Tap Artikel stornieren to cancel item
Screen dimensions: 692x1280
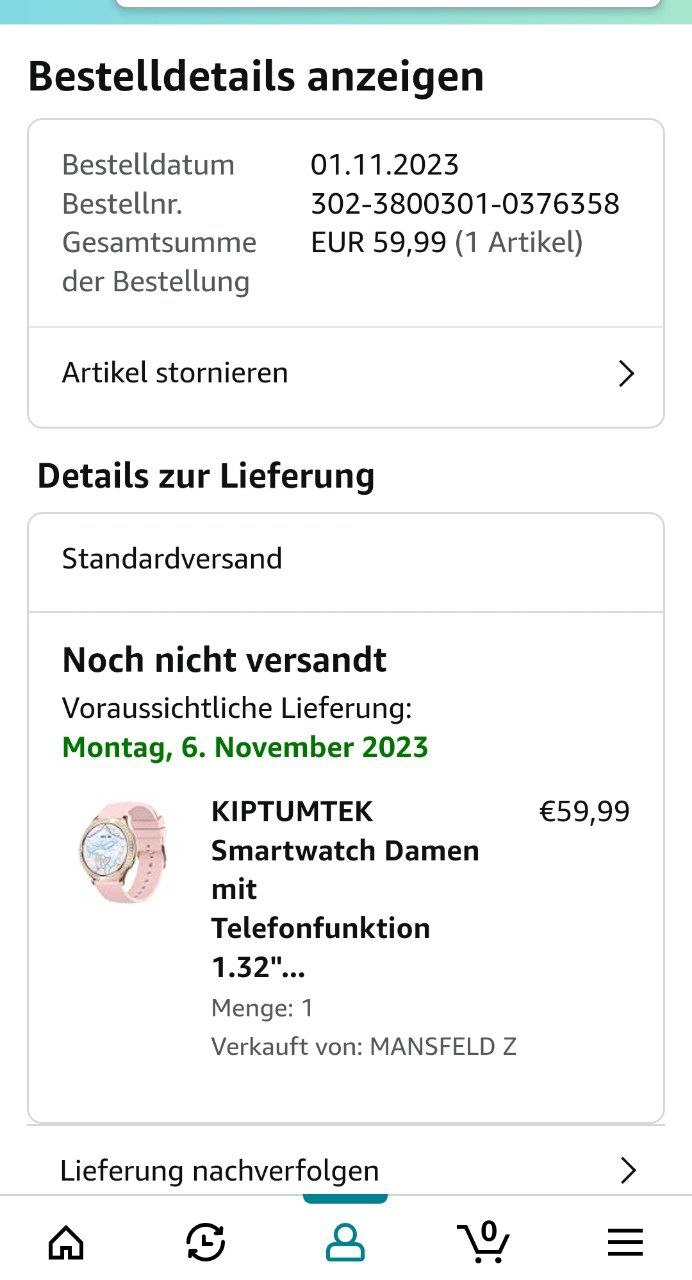tap(175, 373)
